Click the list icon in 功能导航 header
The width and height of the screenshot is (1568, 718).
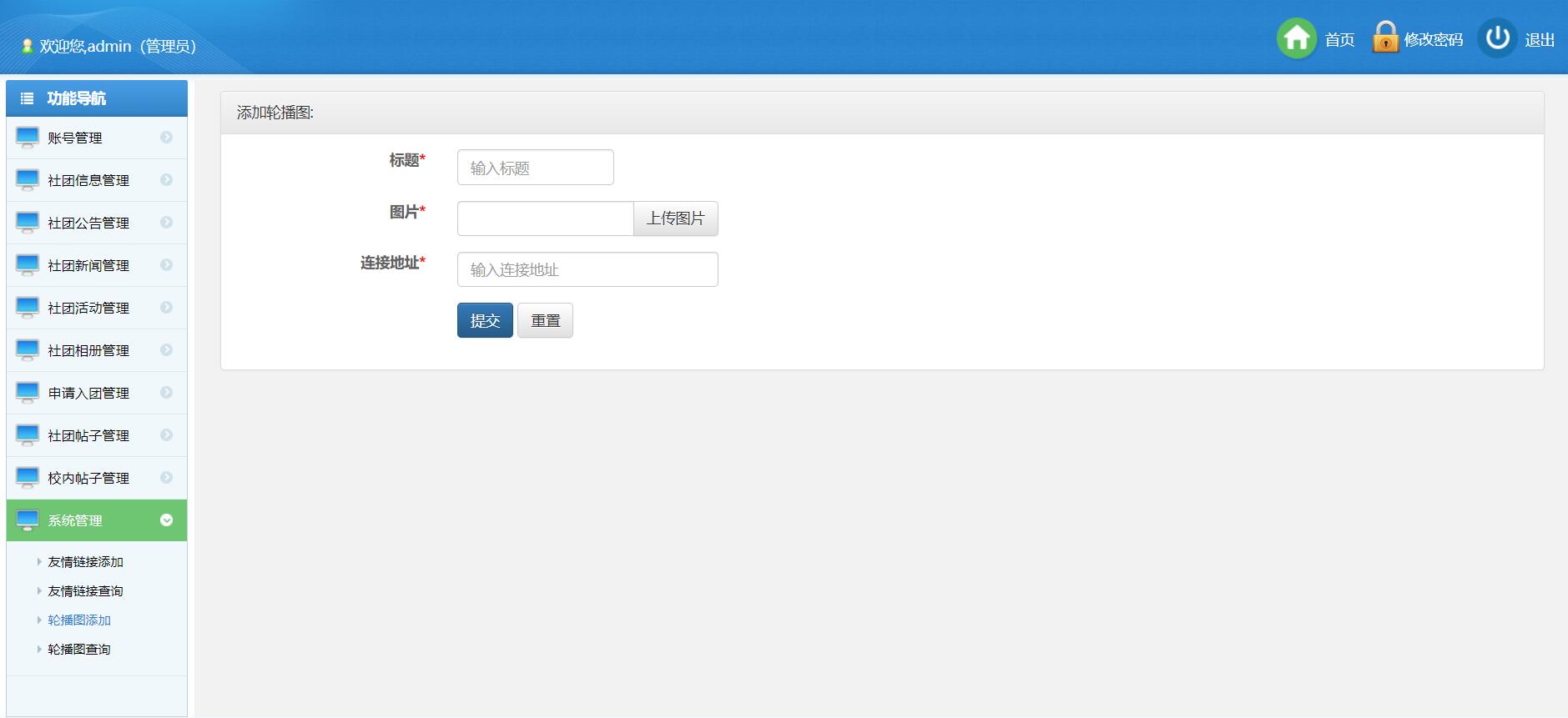point(27,98)
